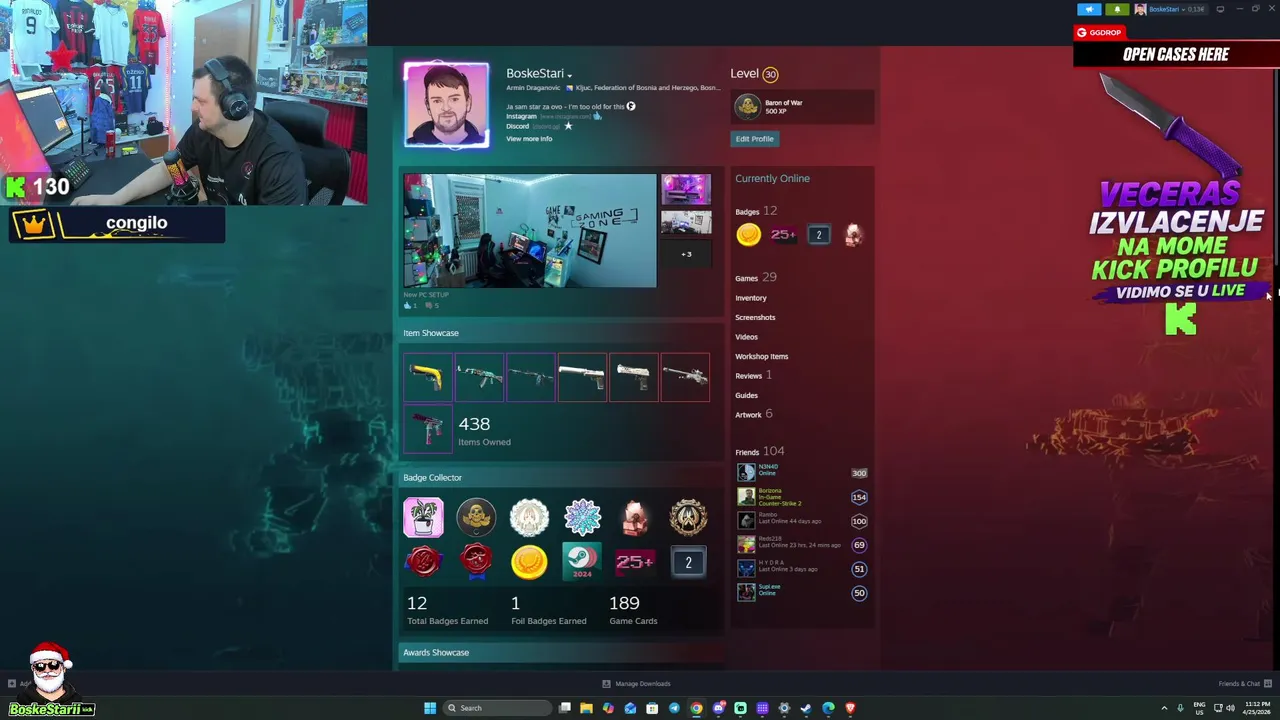Open the gold coin badge in Badge Collector

point(529,562)
